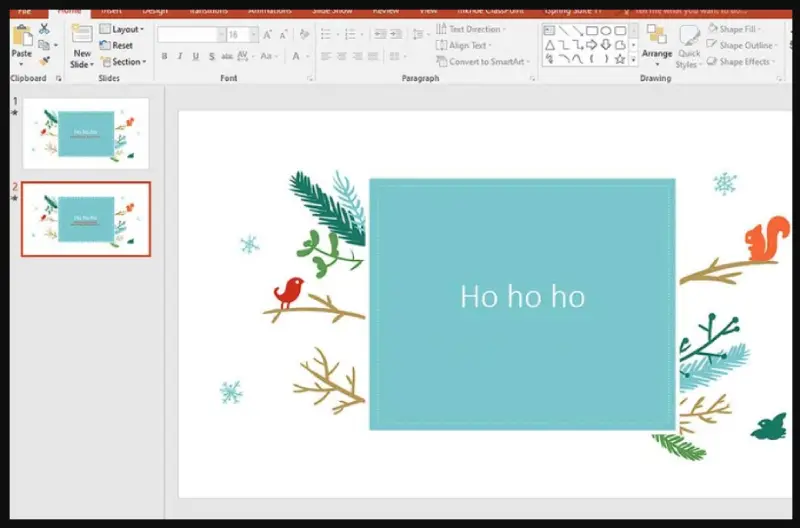Expand the shapes gallery More arrow
800x528 pixels.
(633, 60)
